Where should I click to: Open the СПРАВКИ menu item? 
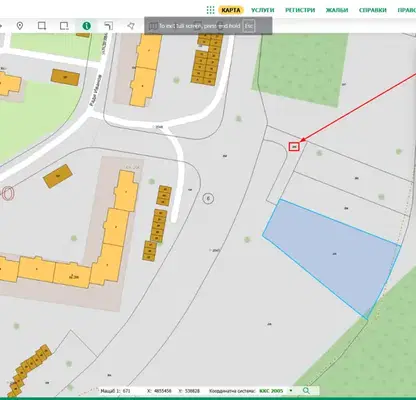pyautogui.click(x=373, y=10)
